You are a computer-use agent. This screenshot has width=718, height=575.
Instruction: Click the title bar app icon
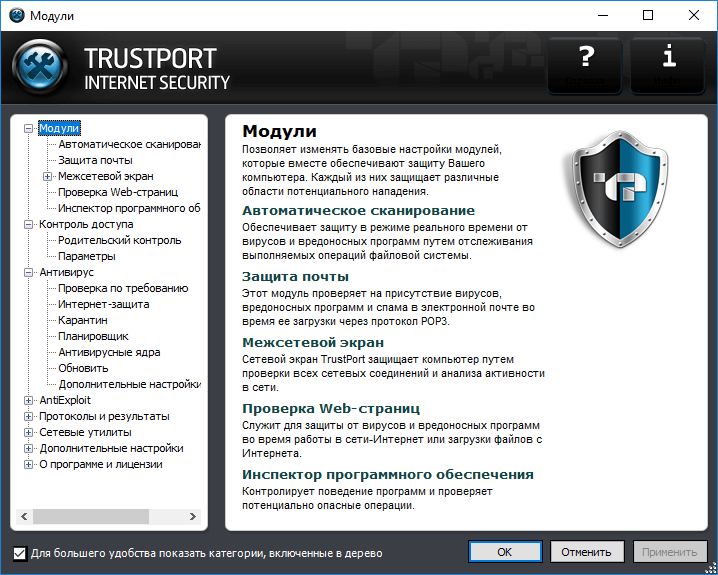[x=17, y=15]
